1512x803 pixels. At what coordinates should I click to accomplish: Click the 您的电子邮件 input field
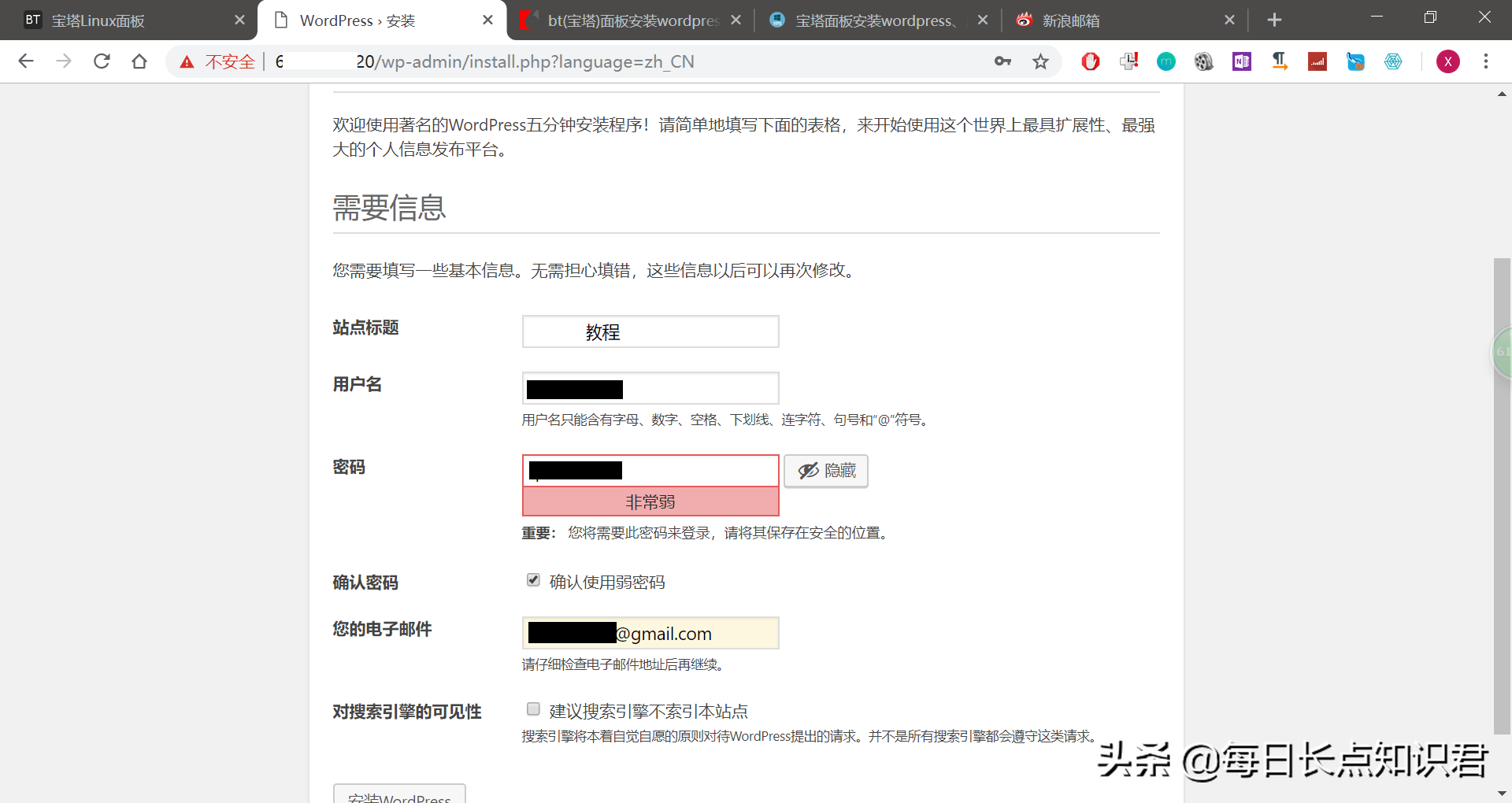pos(650,633)
